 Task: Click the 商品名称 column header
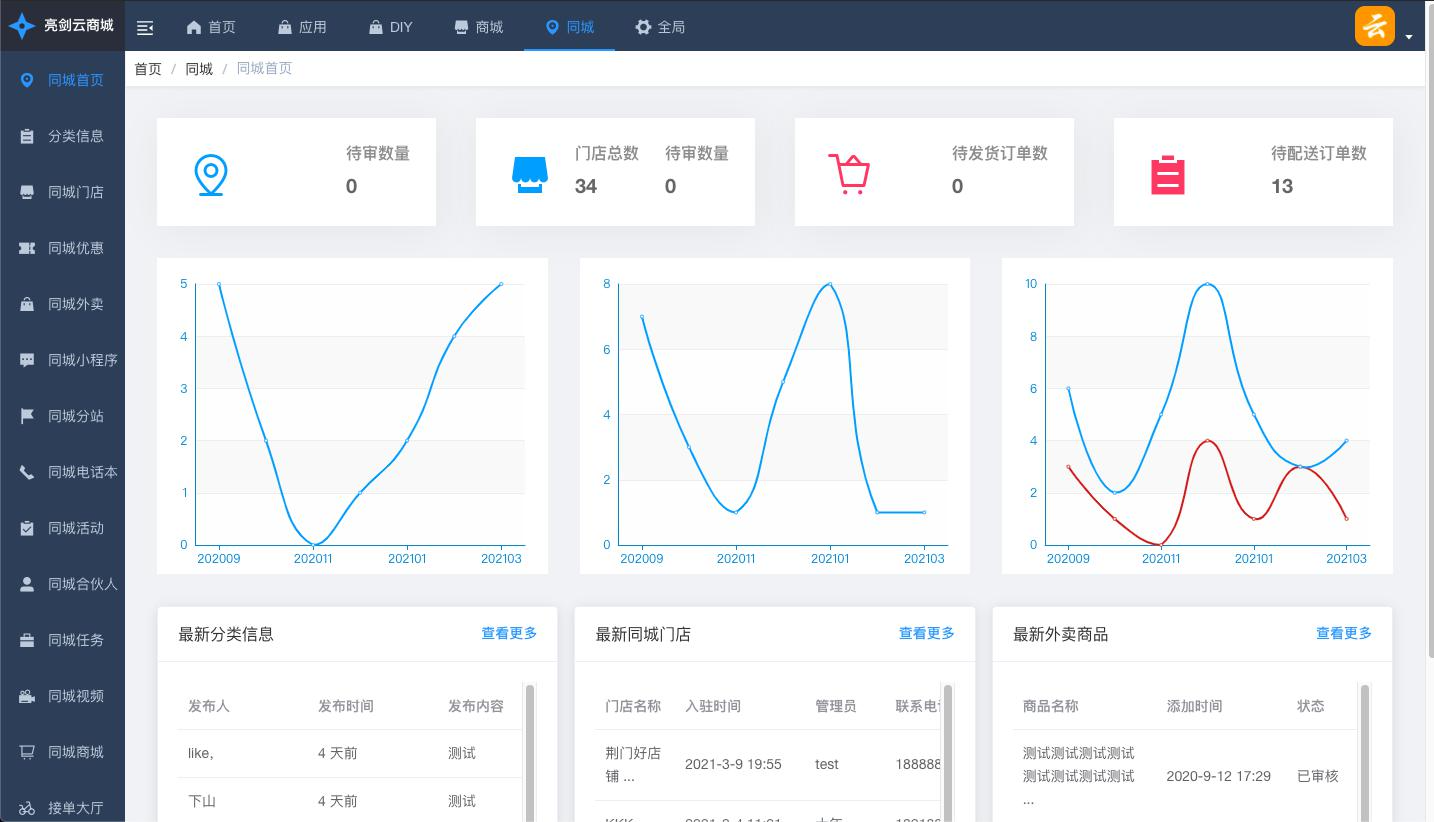click(1051, 706)
